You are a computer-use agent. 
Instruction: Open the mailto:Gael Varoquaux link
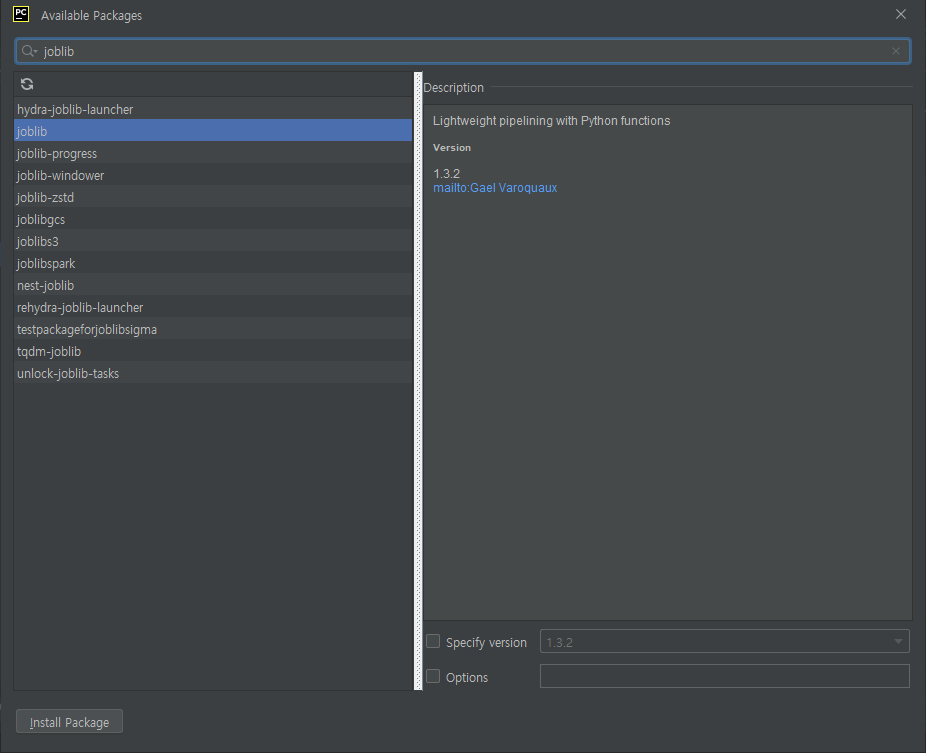pyautogui.click(x=495, y=188)
